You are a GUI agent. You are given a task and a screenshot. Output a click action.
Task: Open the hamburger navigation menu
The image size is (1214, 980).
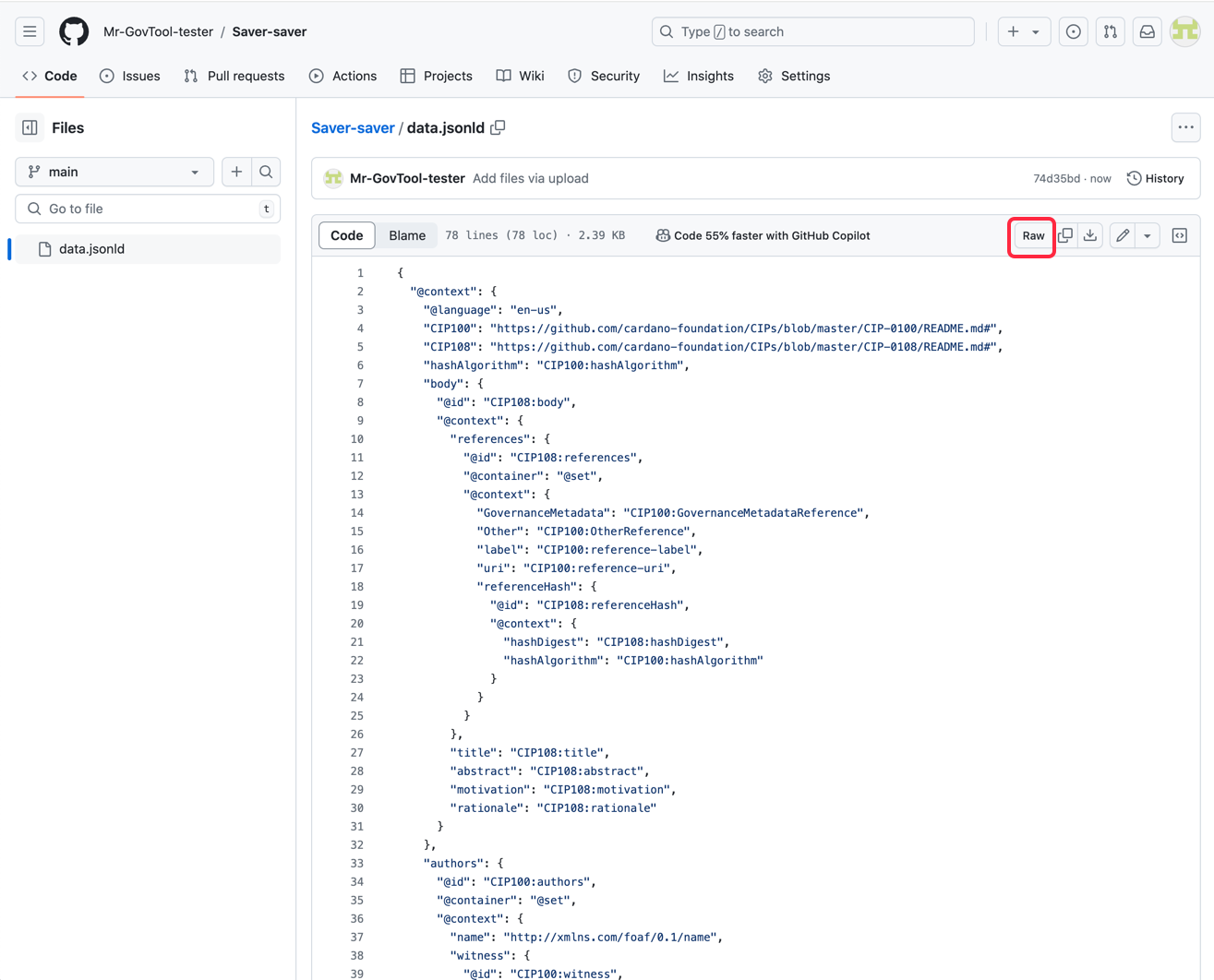(30, 31)
